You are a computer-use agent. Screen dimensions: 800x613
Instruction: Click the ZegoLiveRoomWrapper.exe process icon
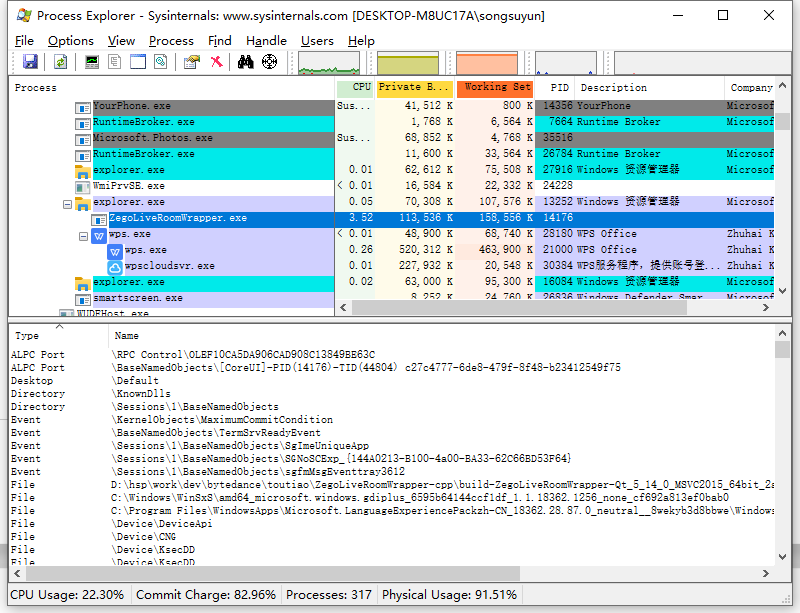point(98,219)
